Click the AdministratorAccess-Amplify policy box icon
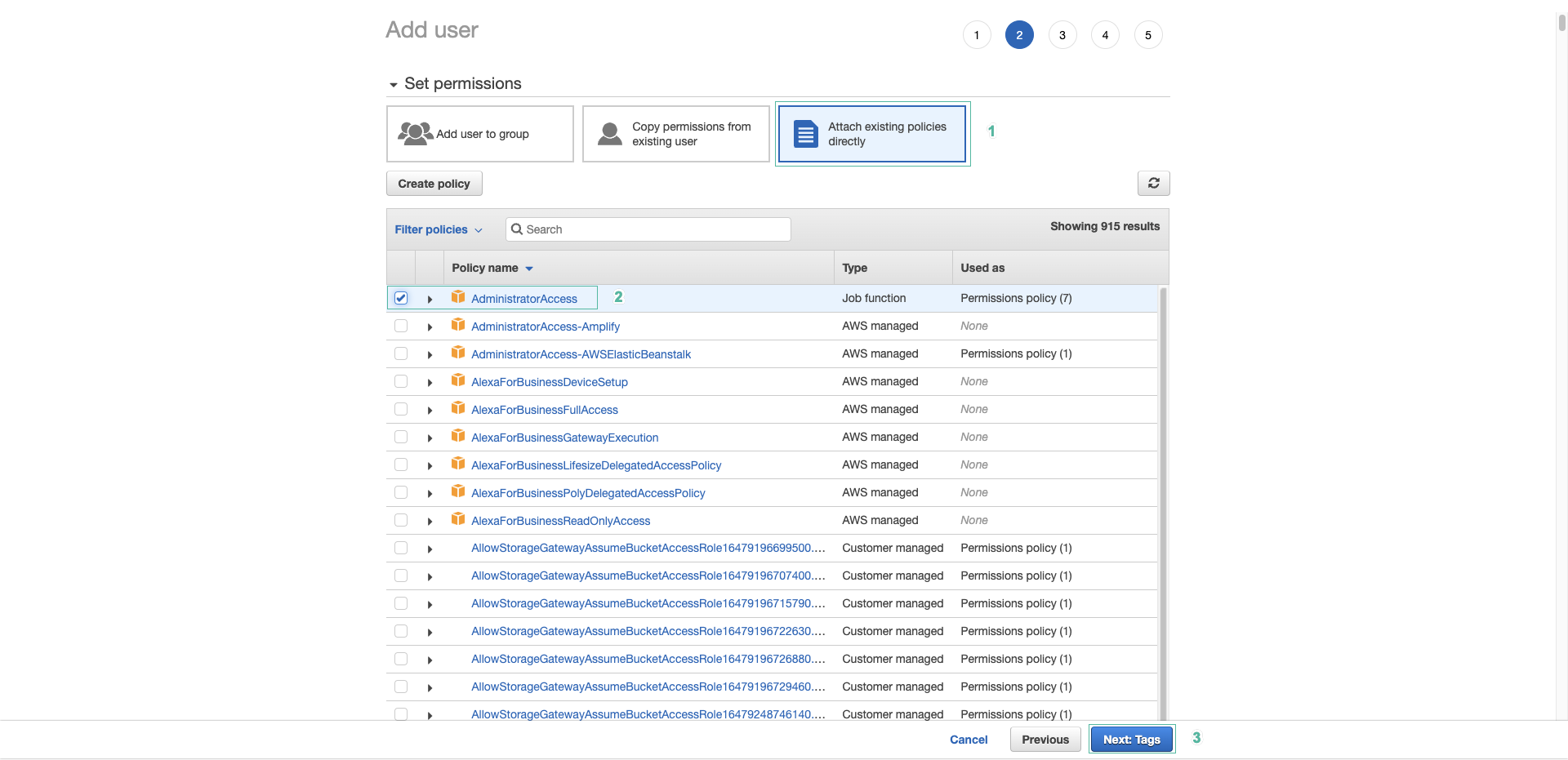 [x=458, y=325]
